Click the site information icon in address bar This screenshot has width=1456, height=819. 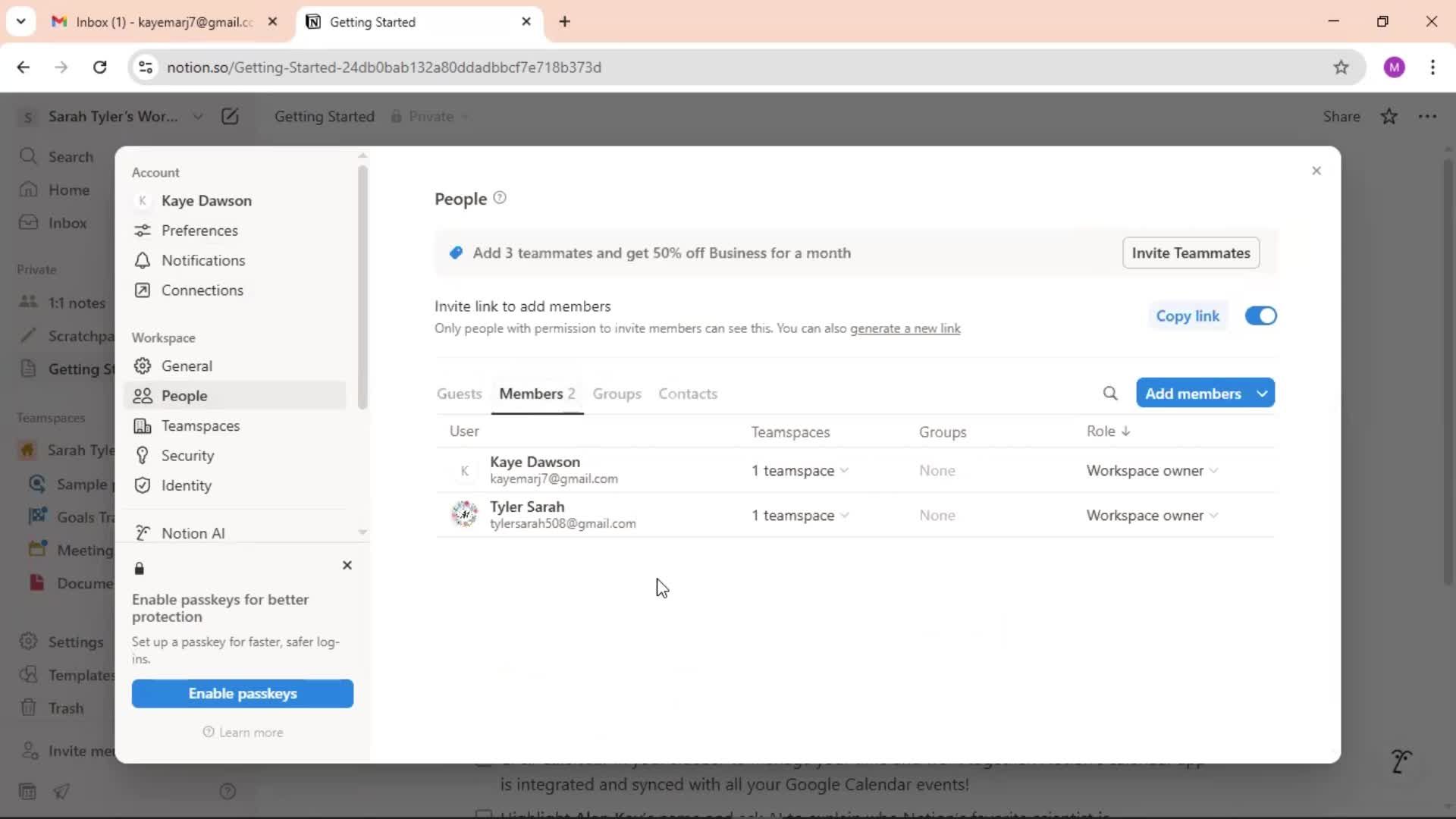coord(146,67)
